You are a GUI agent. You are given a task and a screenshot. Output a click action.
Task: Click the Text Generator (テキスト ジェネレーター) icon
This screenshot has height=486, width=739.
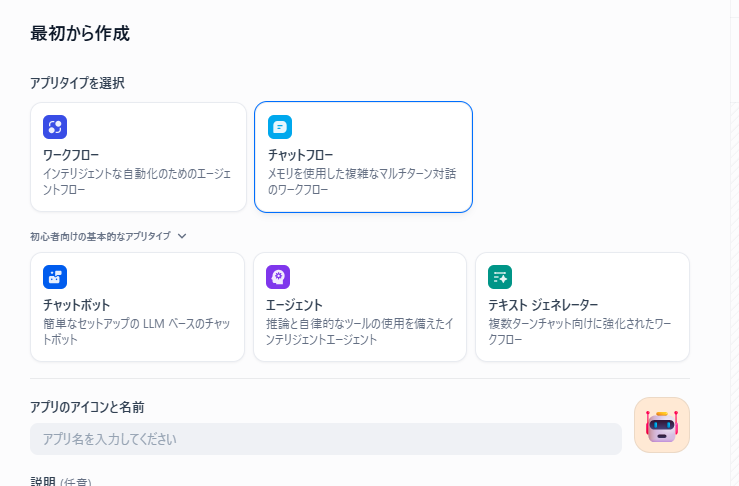tap(500, 277)
